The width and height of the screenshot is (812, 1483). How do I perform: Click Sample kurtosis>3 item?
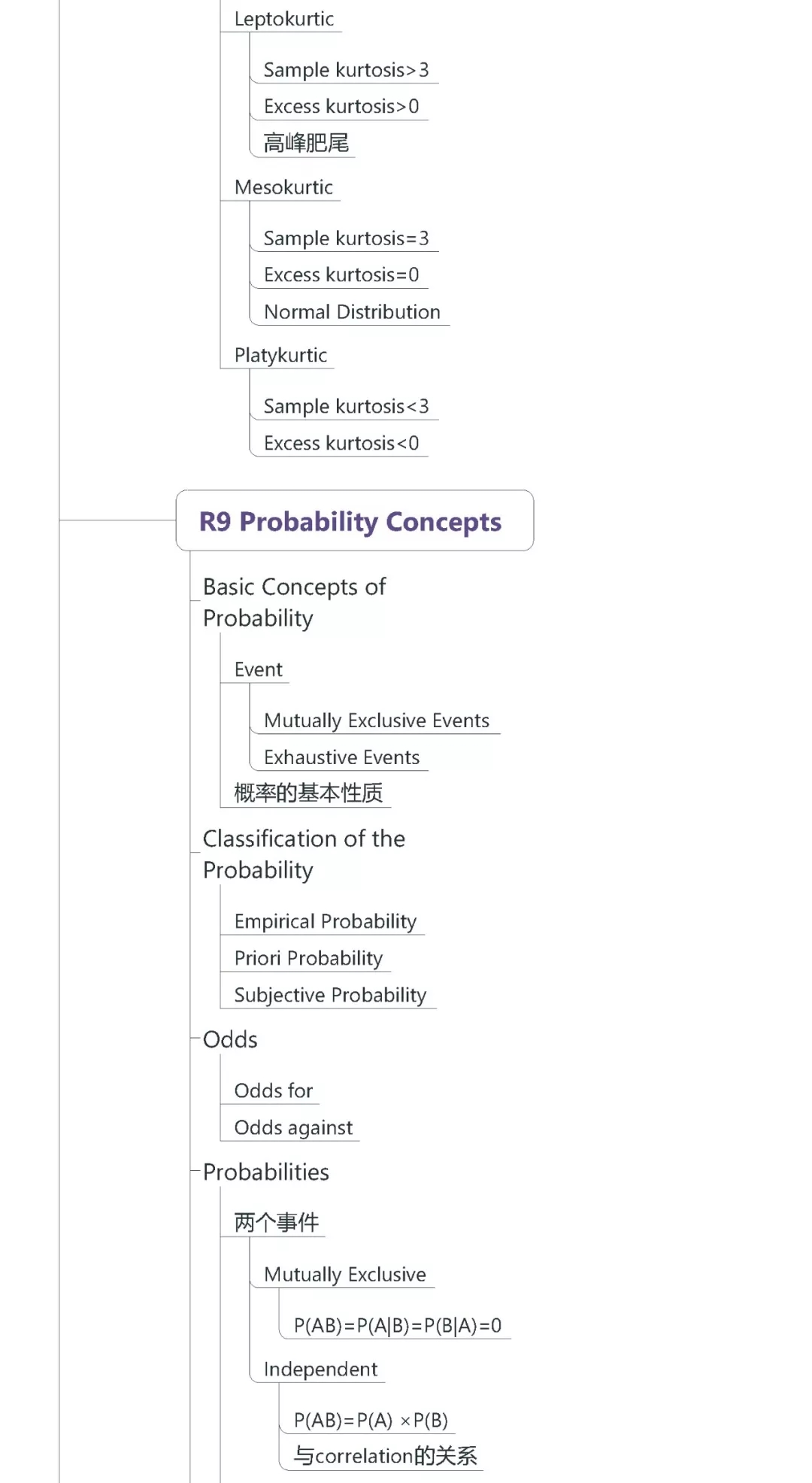pyautogui.click(x=346, y=70)
